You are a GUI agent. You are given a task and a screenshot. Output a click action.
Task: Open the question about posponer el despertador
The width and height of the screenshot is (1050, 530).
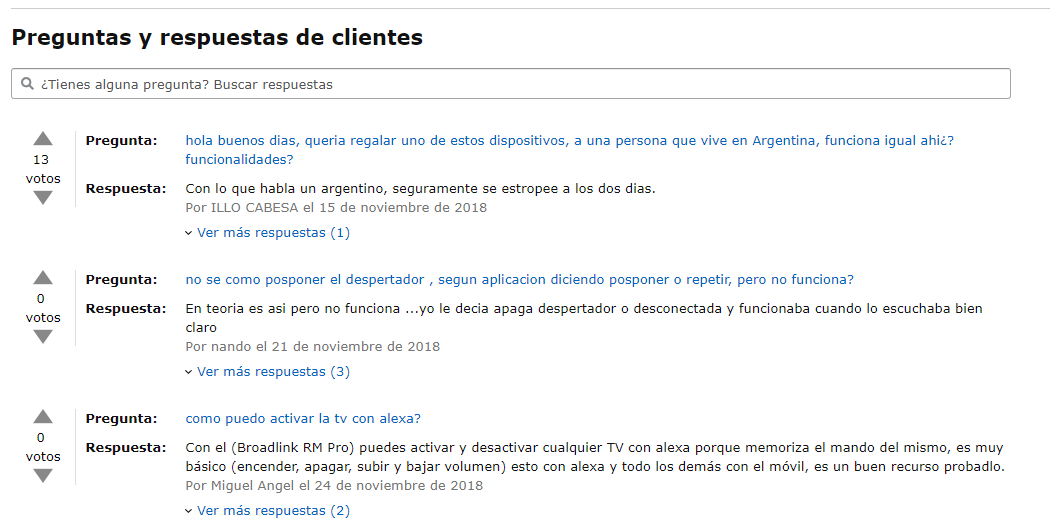click(520, 279)
